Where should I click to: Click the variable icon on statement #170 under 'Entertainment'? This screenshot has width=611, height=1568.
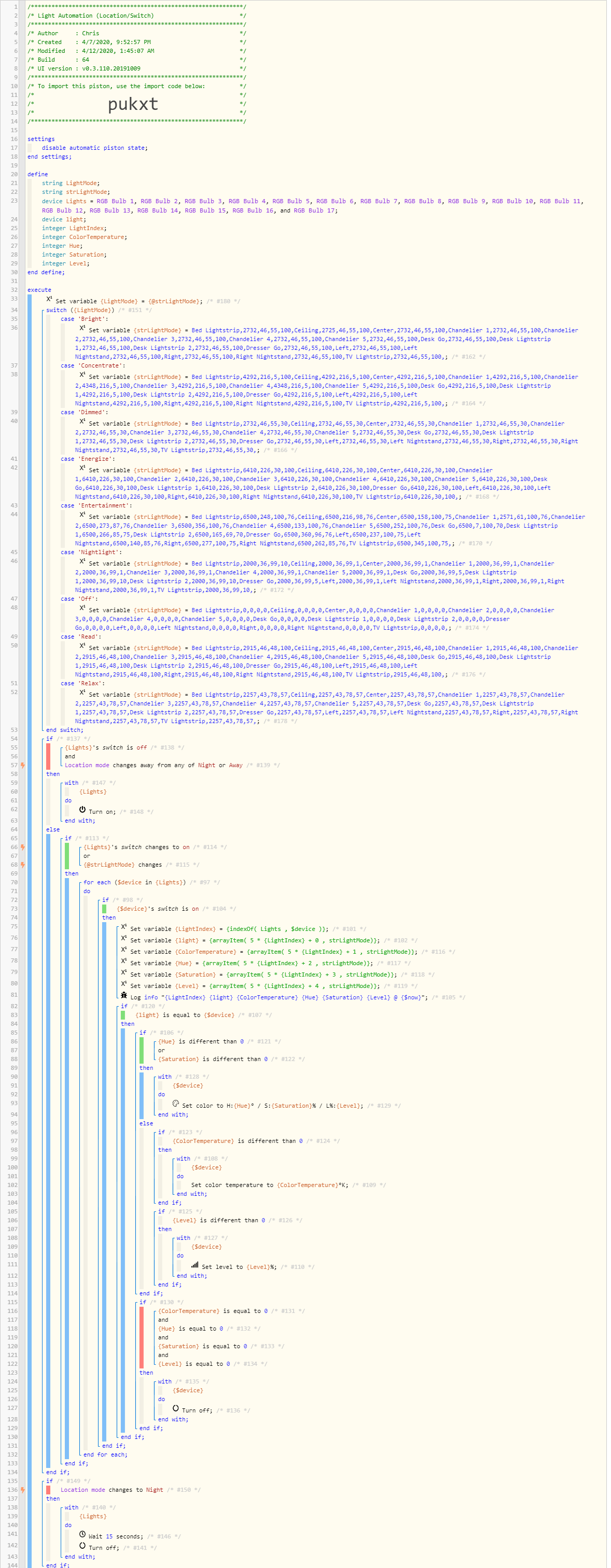82,515
